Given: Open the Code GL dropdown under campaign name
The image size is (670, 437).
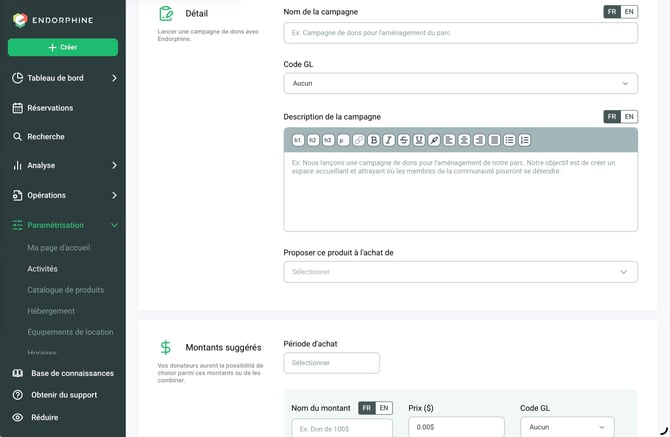Looking at the screenshot, I should tap(461, 83).
